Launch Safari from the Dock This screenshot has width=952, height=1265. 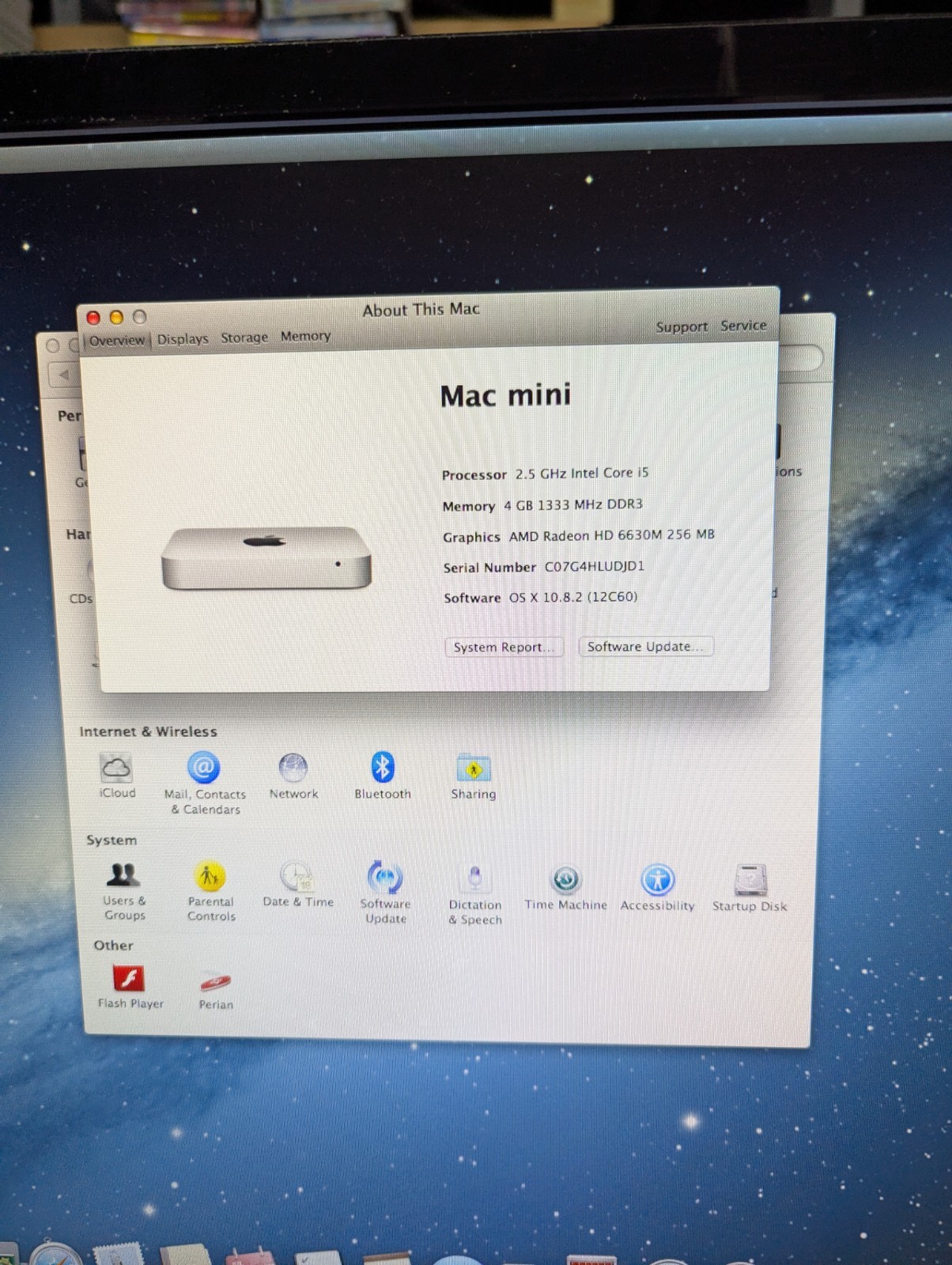pos(55,1253)
